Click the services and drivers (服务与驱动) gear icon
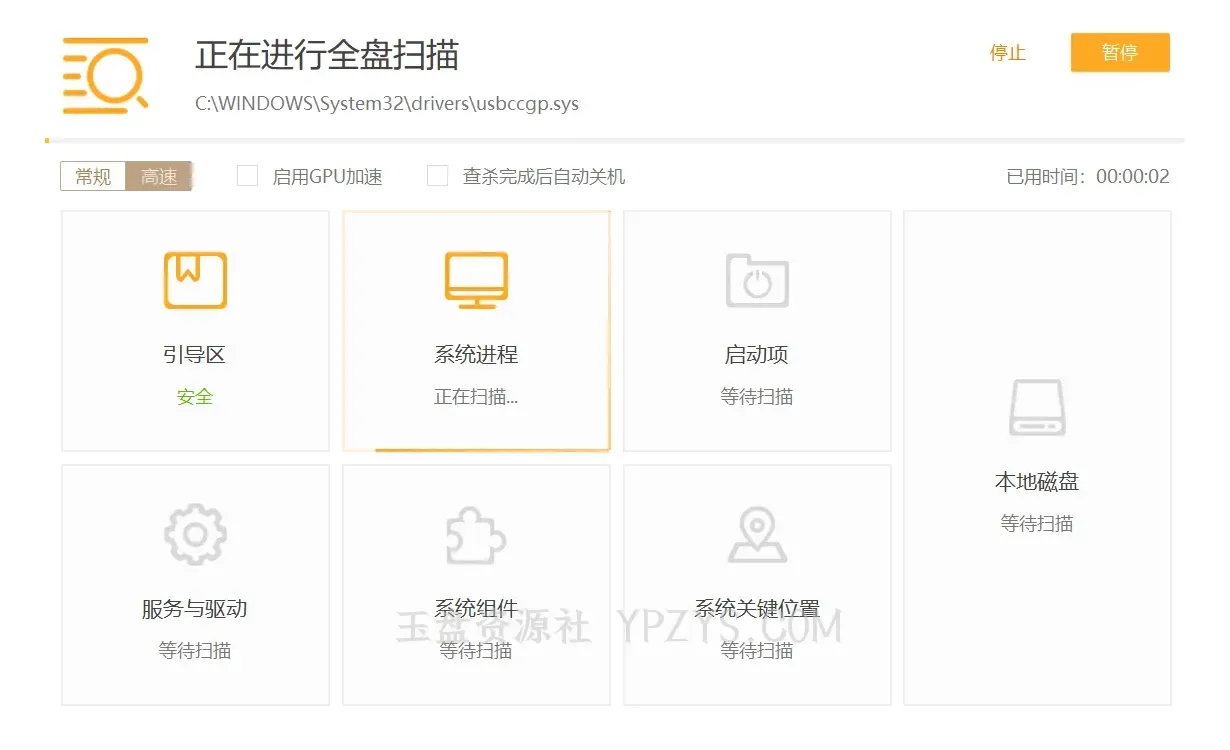This screenshot has width=1230, height=750. pyautogui.click(x=195, y=534)
